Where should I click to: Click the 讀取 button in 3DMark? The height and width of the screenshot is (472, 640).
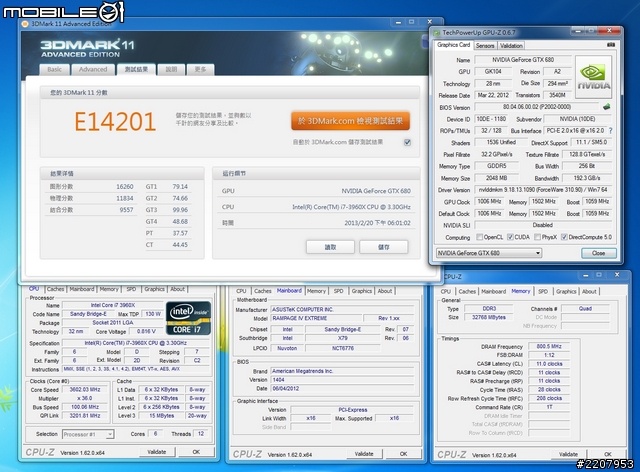[330, 247]
